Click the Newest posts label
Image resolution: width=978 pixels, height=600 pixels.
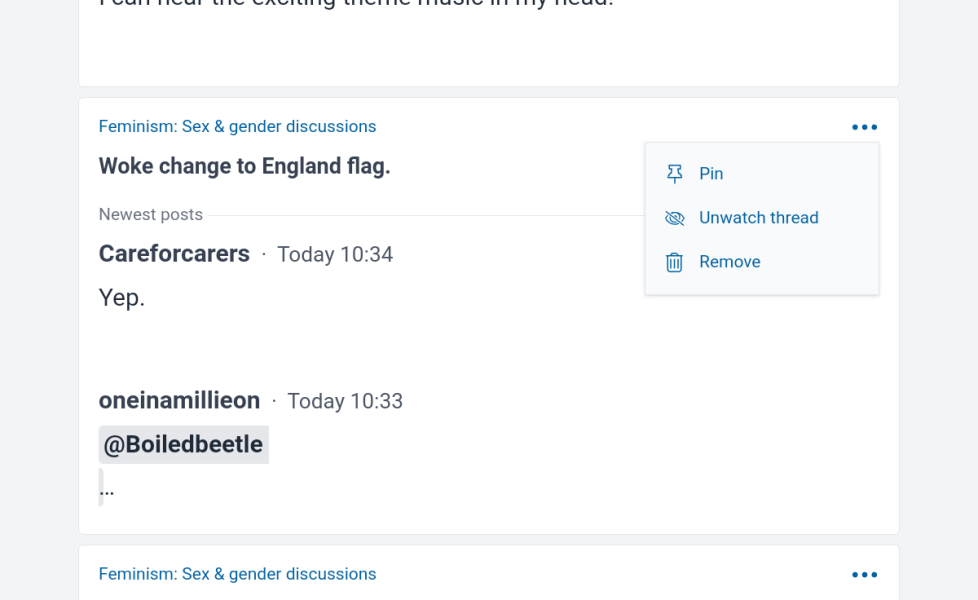tap(151, 215)
